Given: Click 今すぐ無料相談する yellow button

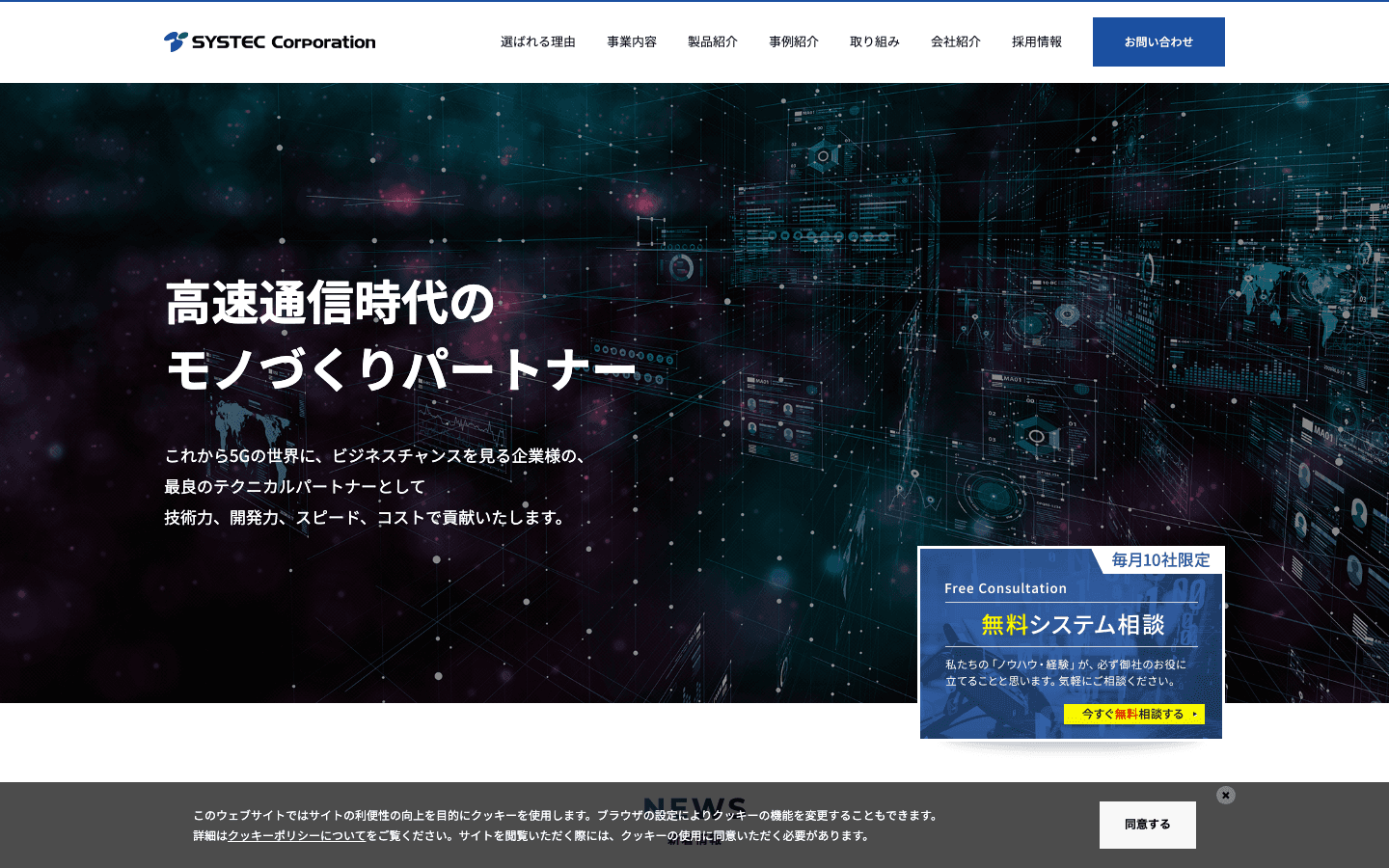Looking at the screenshot, I should [1134, 714].
